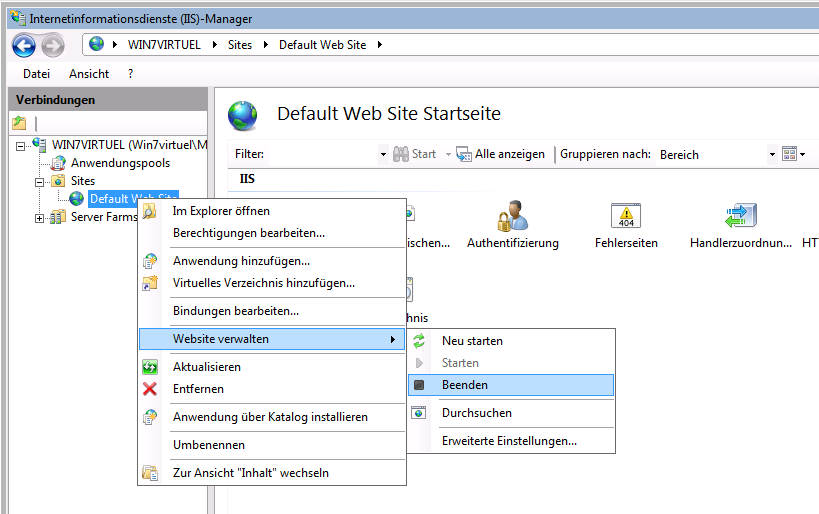Select the Anwendungspools tree item
This screenshot has width=819, height=514.
[120, 163]
